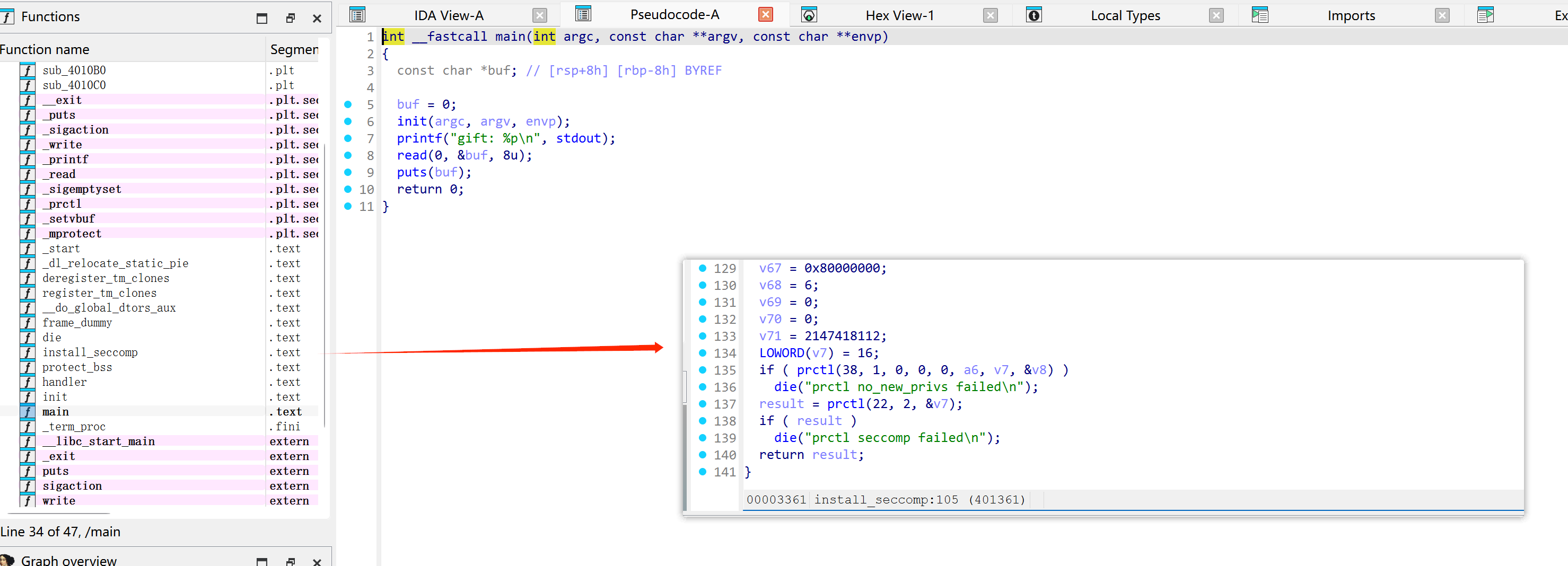1568x566 pixels.
Task: Sort by the Segment column header
Action: click(x=294, y=49)
